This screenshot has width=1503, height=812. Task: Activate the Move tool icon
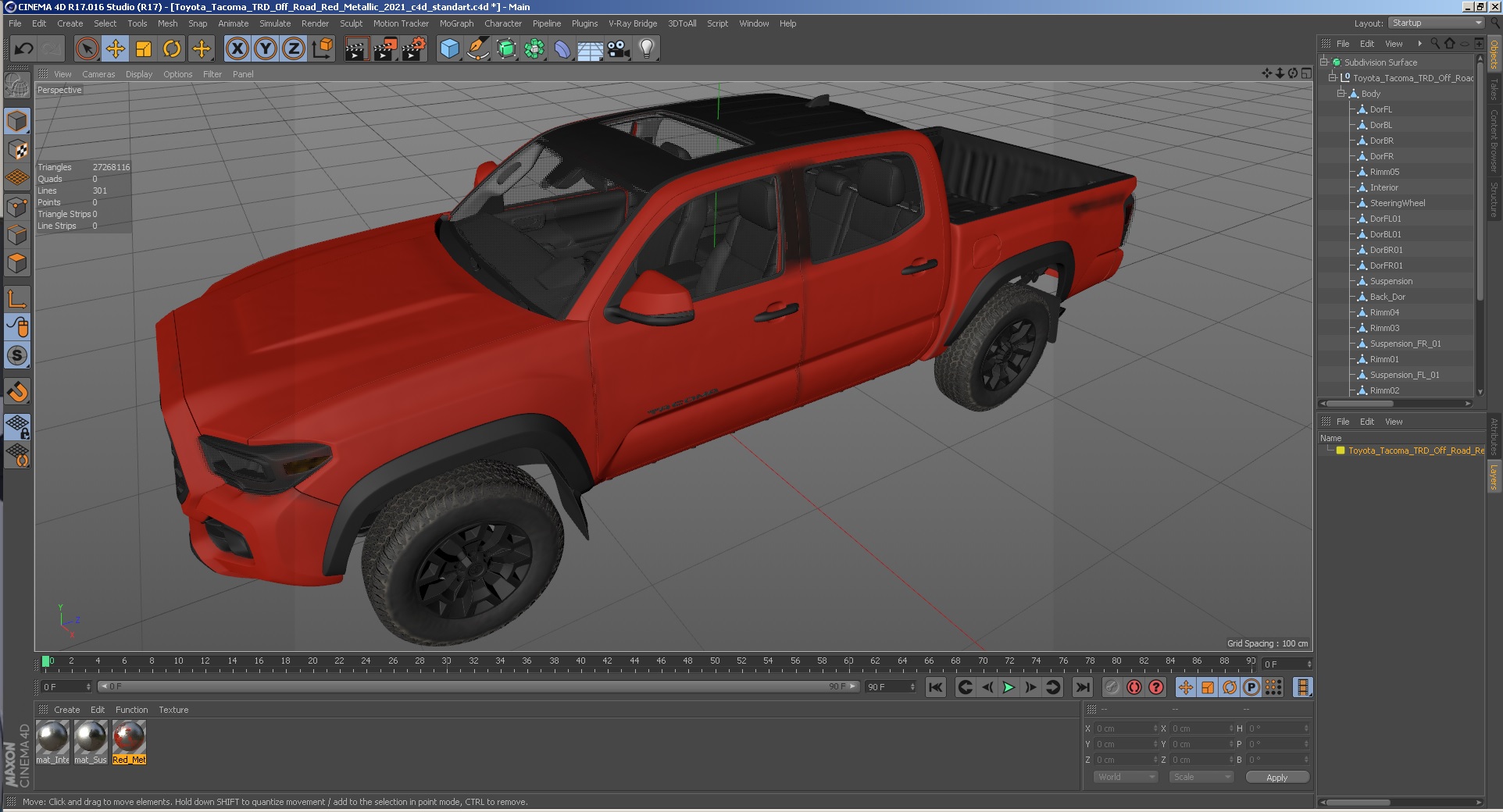[x=116, y=49]
